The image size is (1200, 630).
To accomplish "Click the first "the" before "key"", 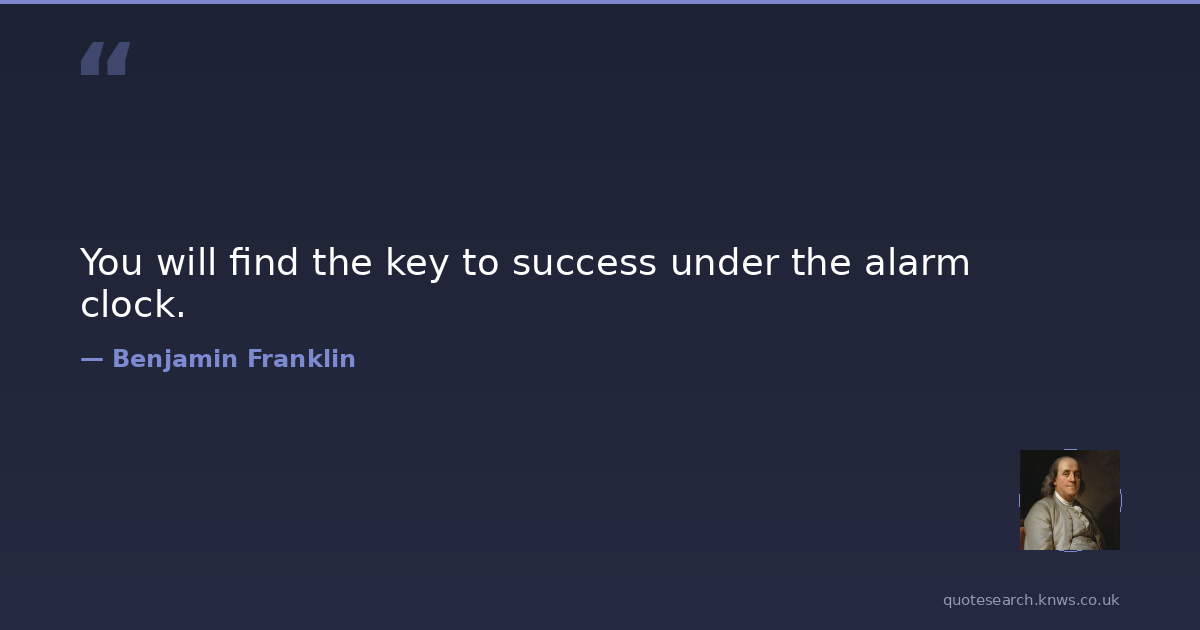I will (342, 263).
